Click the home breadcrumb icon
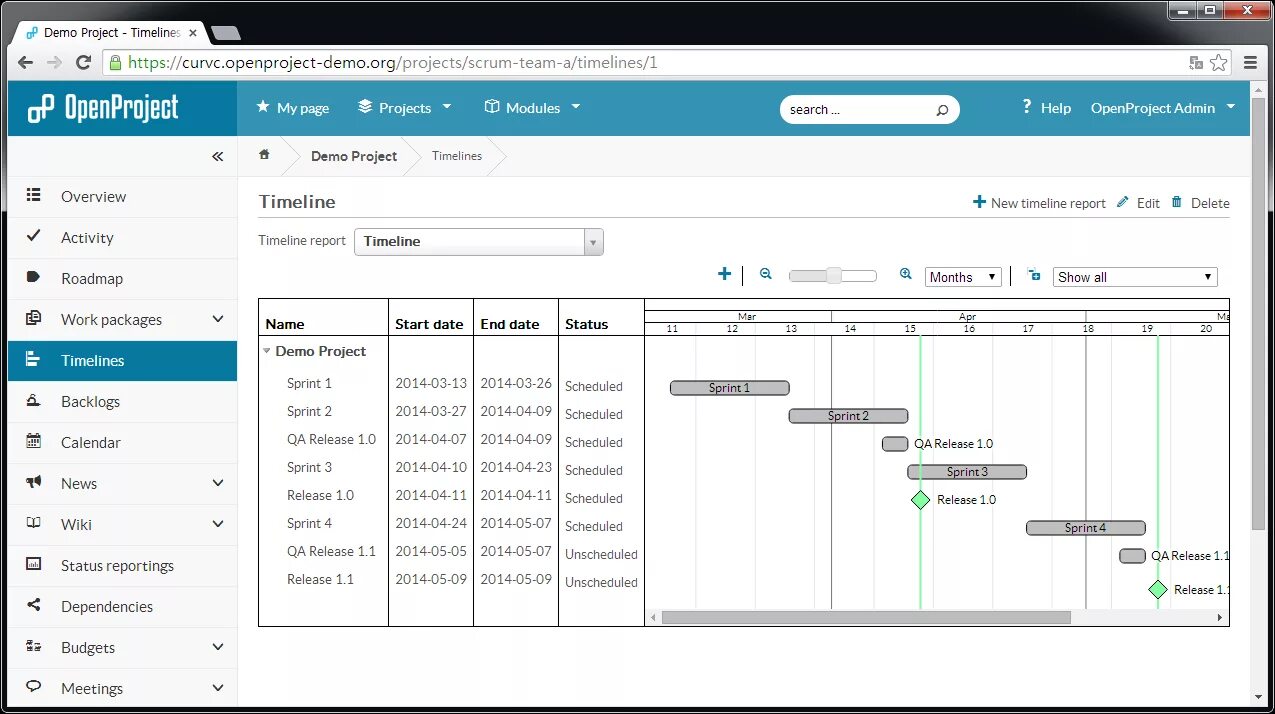The width and height of the screenshot is (1275, 714). tap(265, 155)
